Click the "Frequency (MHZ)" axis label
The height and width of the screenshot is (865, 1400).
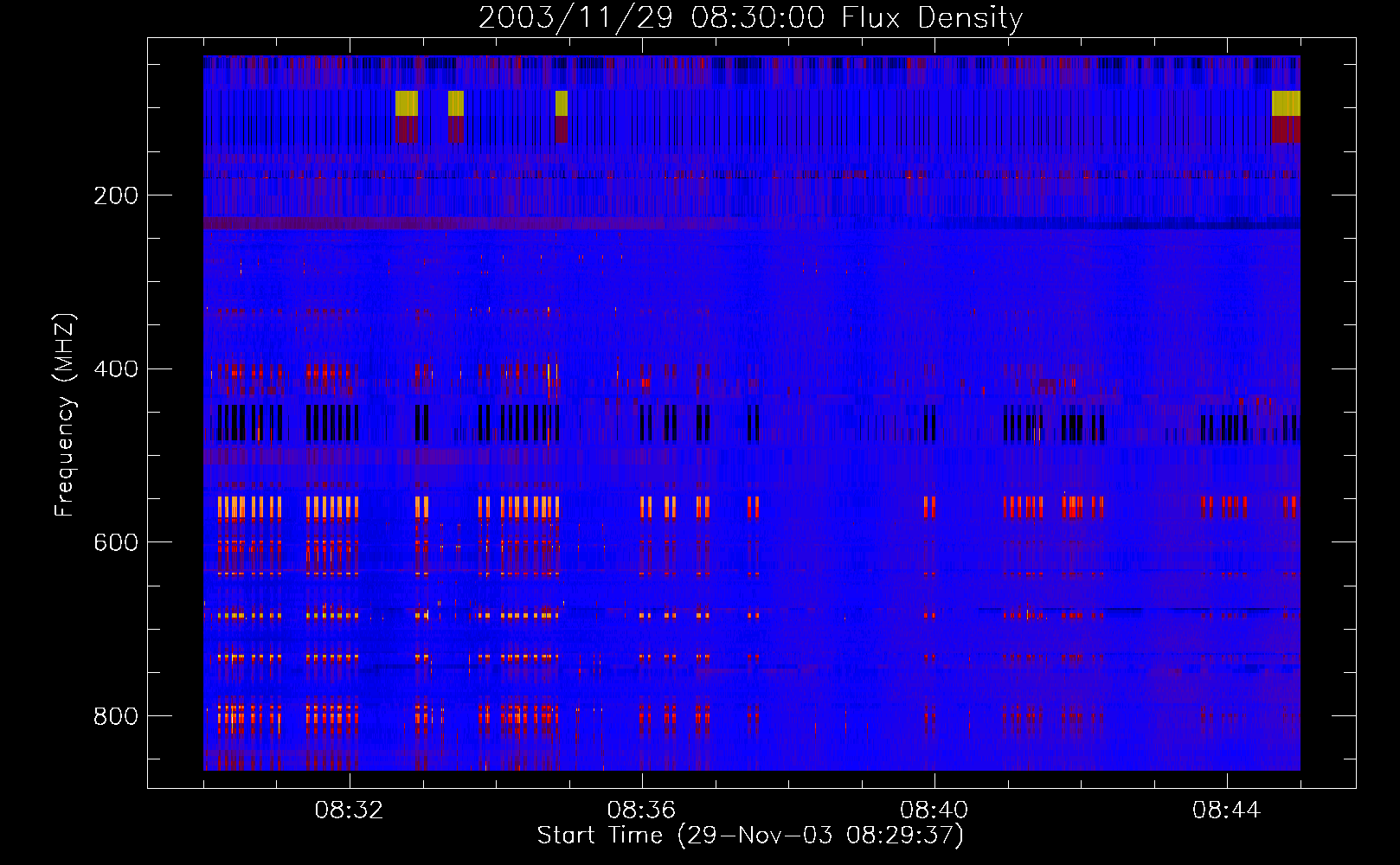point(65,415)
